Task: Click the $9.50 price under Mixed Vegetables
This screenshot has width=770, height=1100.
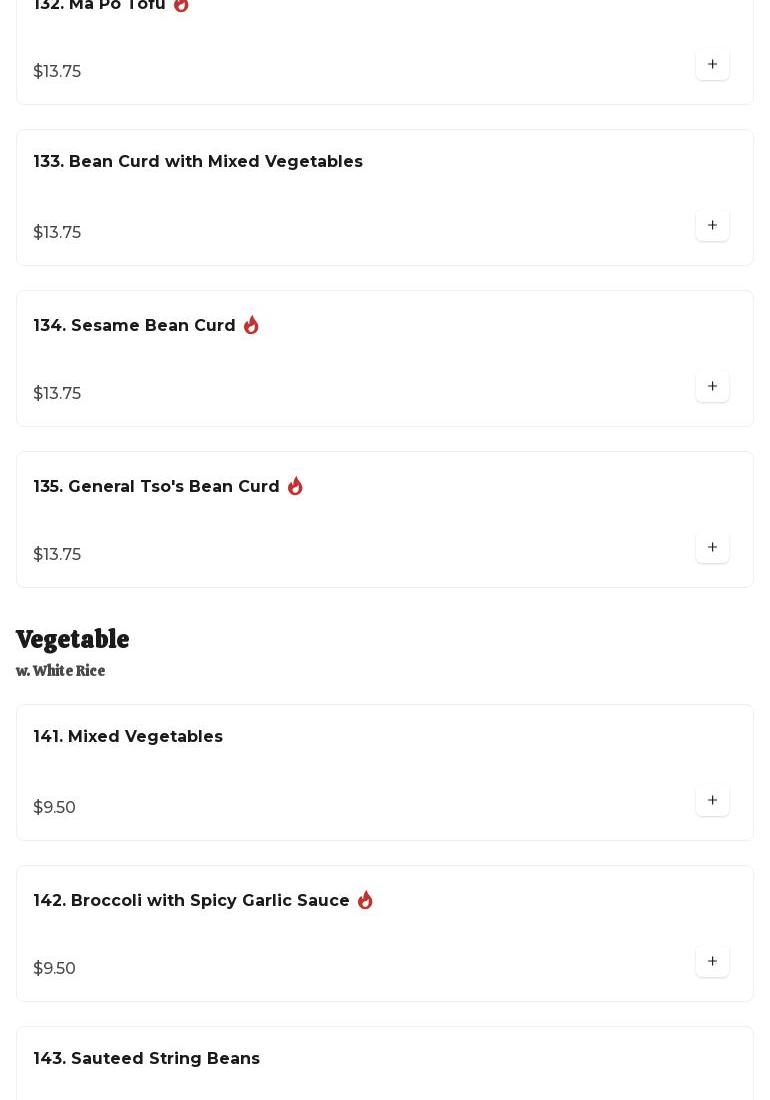Action: pyautogui.click(x=55, y=807)
